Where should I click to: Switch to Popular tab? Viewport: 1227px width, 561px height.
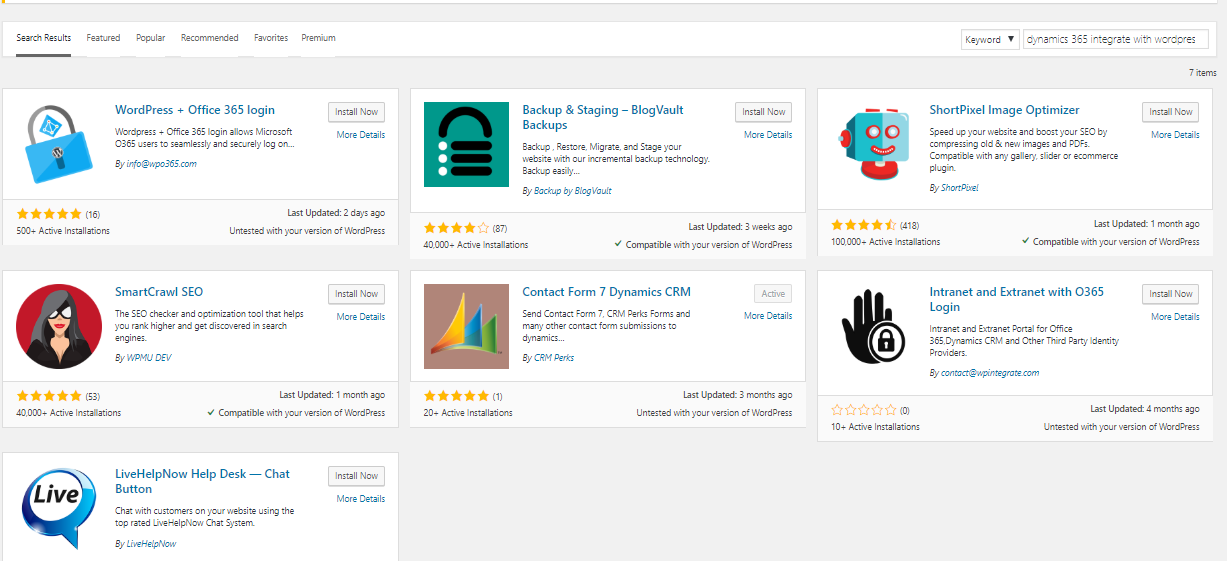(151, 38)
